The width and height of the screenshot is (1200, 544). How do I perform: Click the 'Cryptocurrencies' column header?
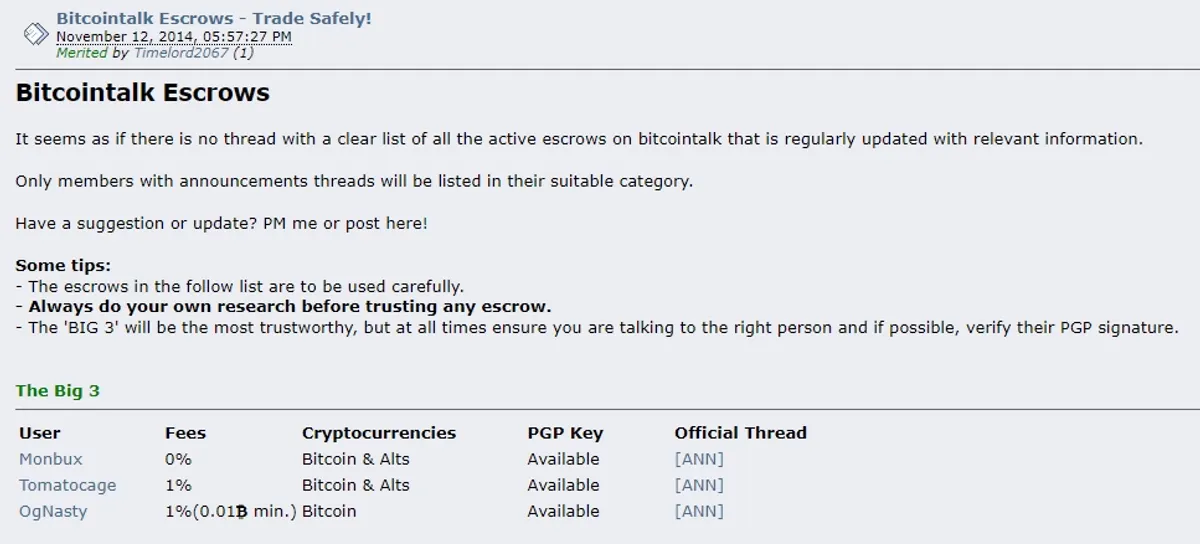pyautogui.click(x=379, y=433)
